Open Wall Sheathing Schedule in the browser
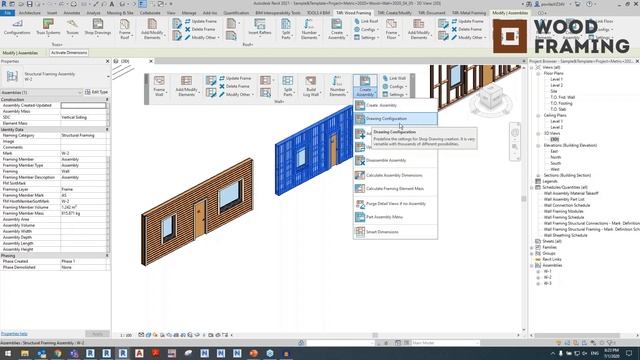This screenshot has height=360, width=640. point(565,236)
